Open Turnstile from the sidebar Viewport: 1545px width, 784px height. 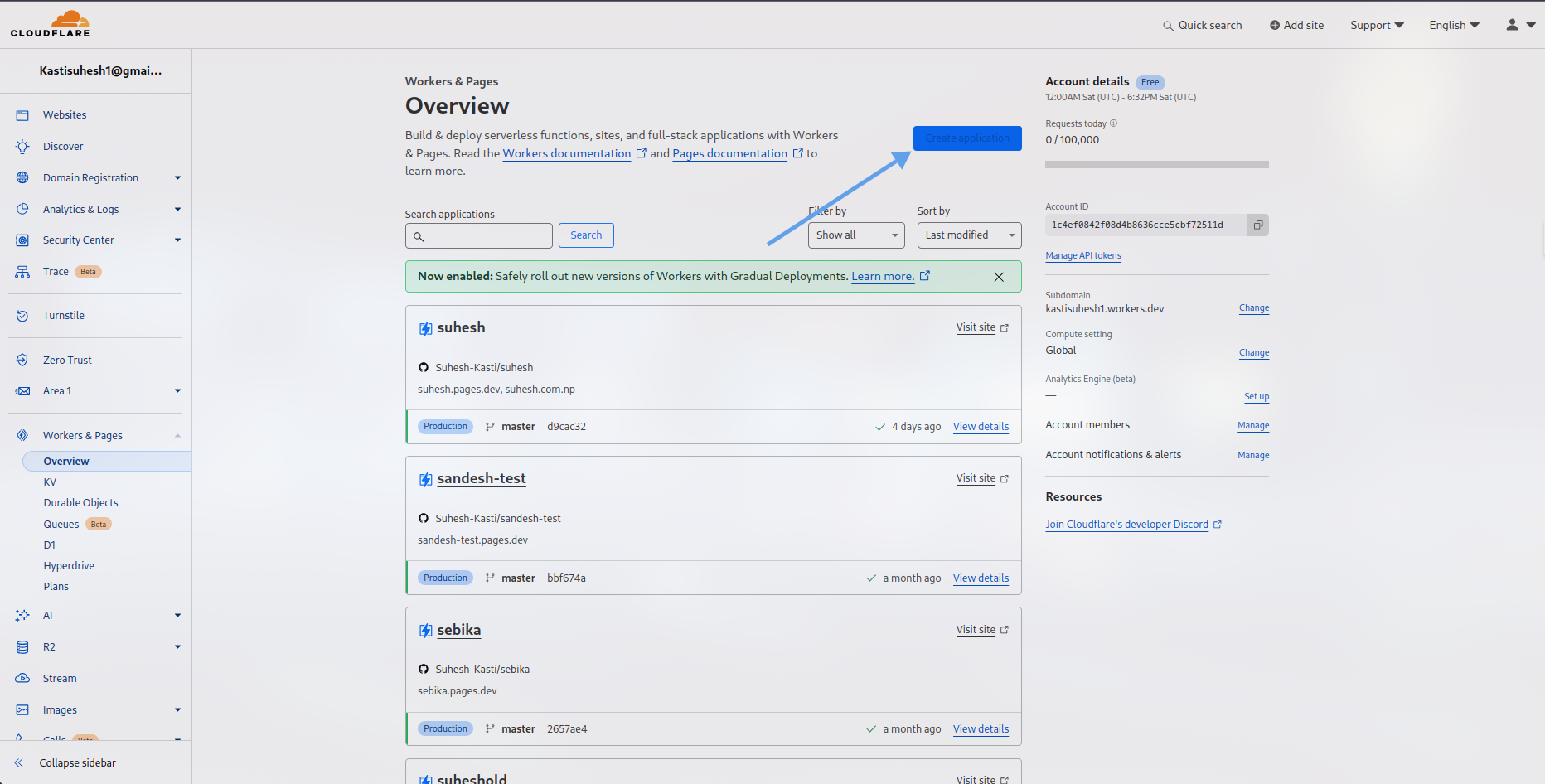pos(63,315)
